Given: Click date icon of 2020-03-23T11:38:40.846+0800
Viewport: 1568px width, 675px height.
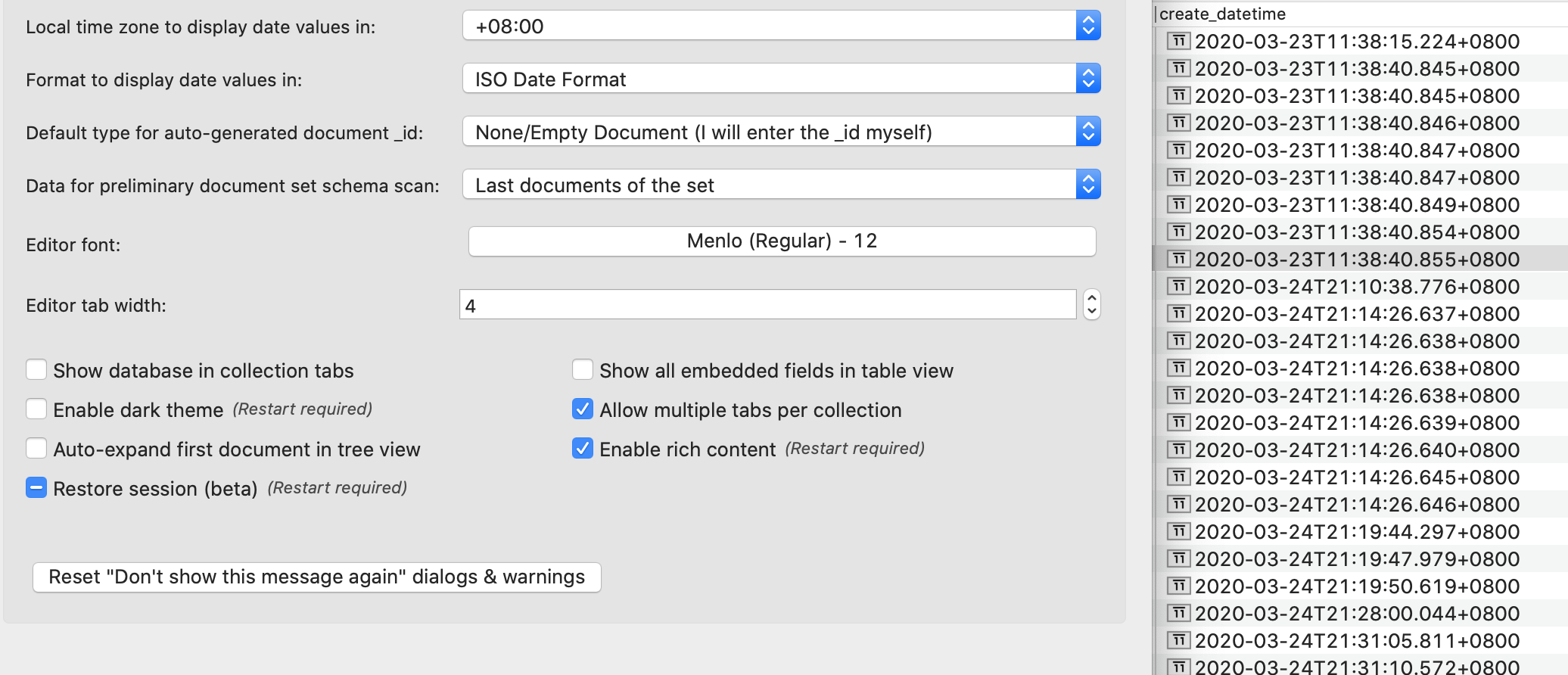Looking at the screenshot, I should coord(1179,123).
